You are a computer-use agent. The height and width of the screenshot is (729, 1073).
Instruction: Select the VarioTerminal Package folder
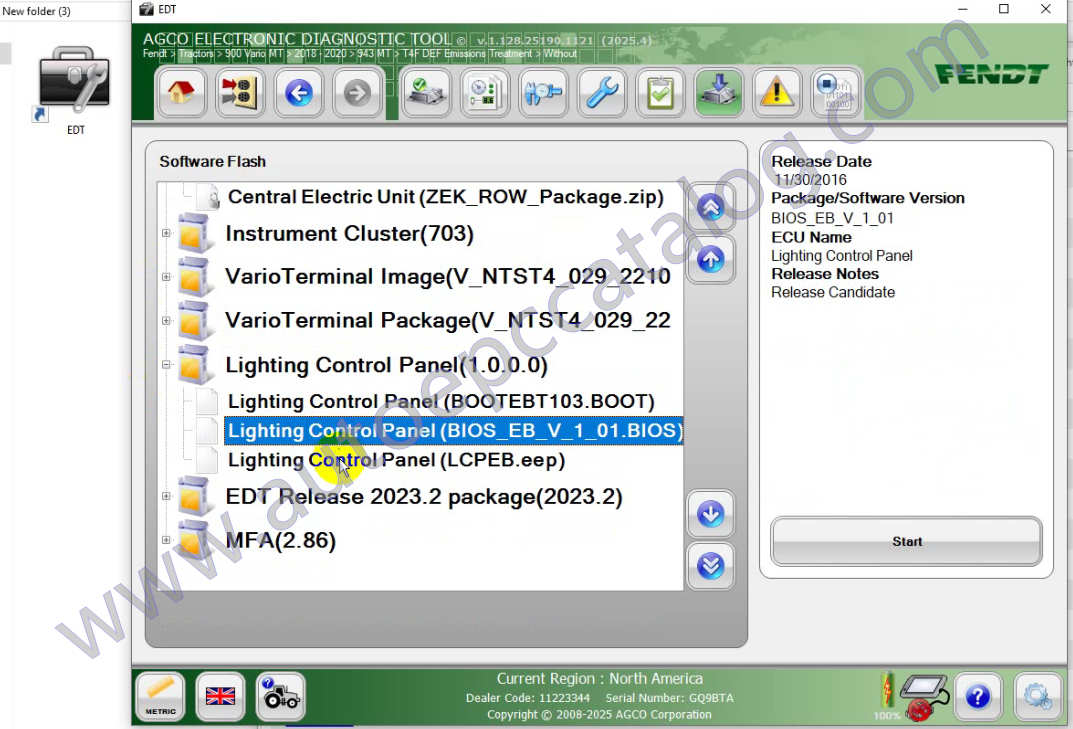coord(448,320)
